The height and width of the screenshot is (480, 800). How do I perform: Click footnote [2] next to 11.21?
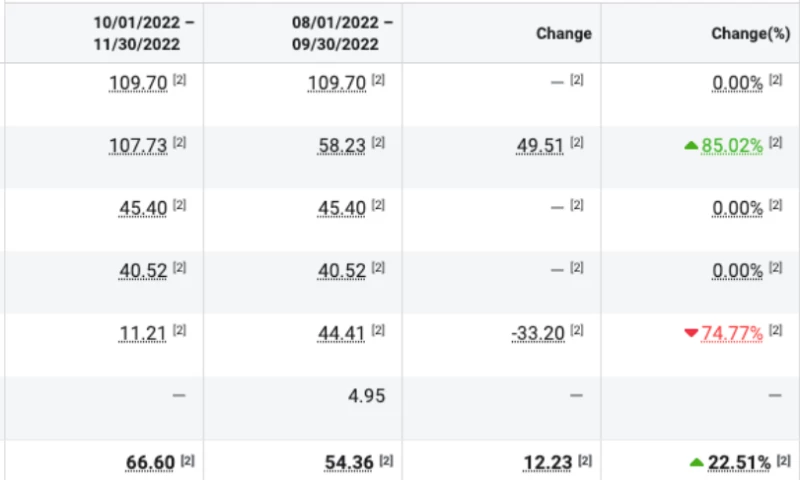(180, 330)
